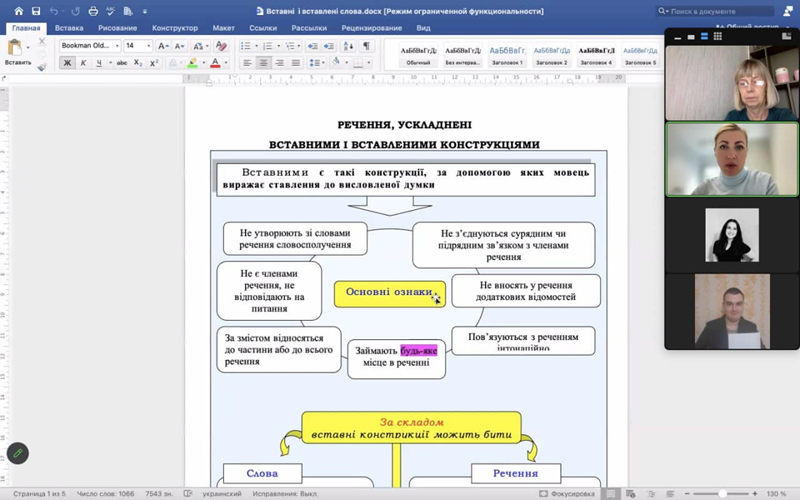
Task: Select video thumbnail of man holding paper
Action: 732,311
